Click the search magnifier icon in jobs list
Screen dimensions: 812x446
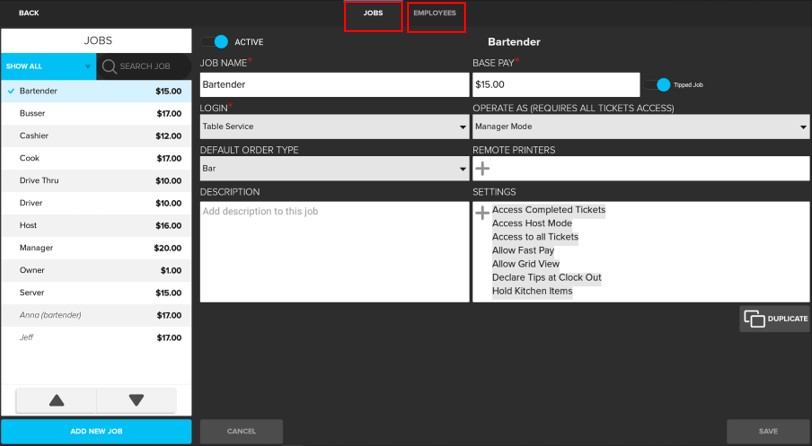tap(109, 66)
